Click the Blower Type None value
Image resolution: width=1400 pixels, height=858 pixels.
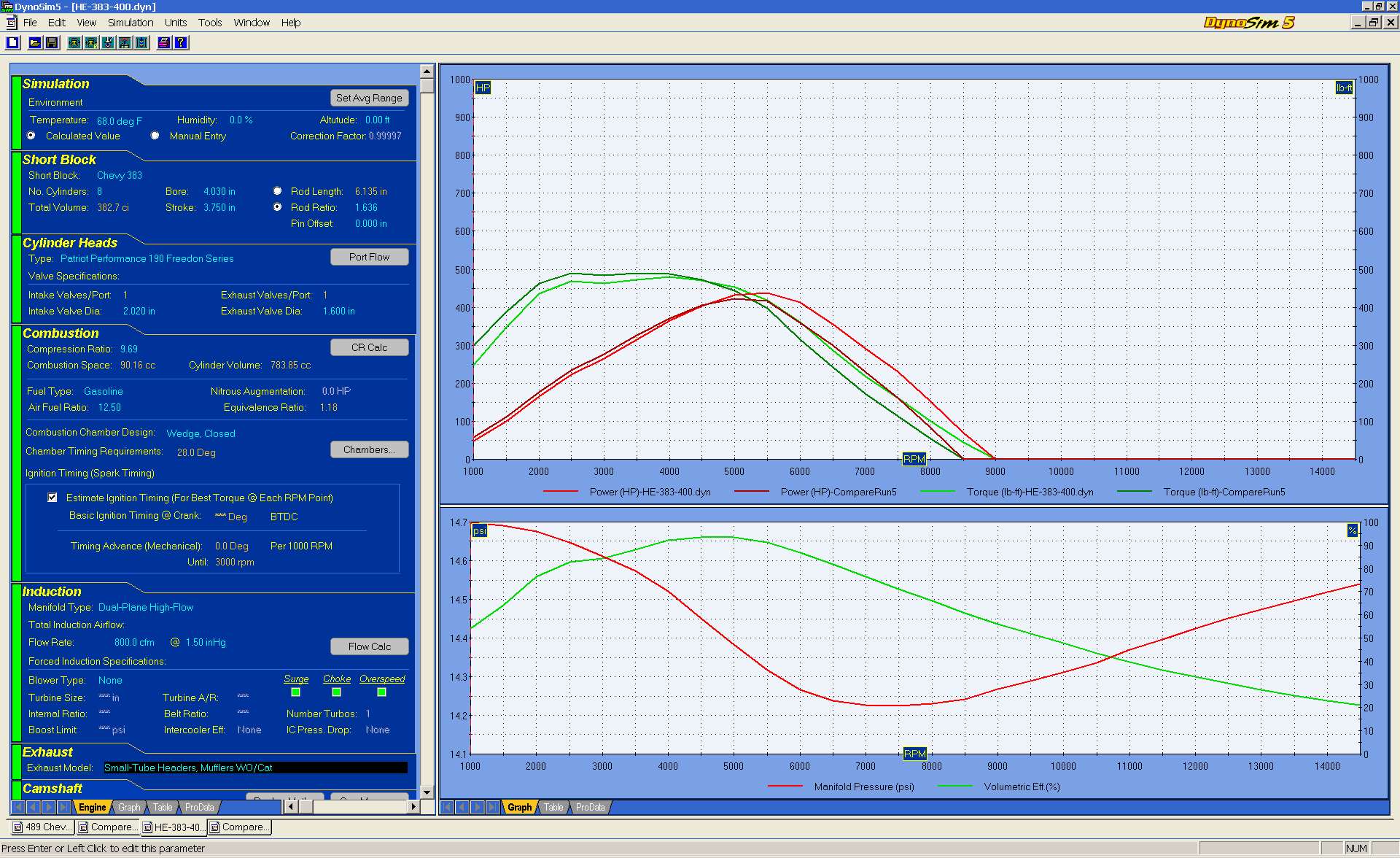click(110, 680)
